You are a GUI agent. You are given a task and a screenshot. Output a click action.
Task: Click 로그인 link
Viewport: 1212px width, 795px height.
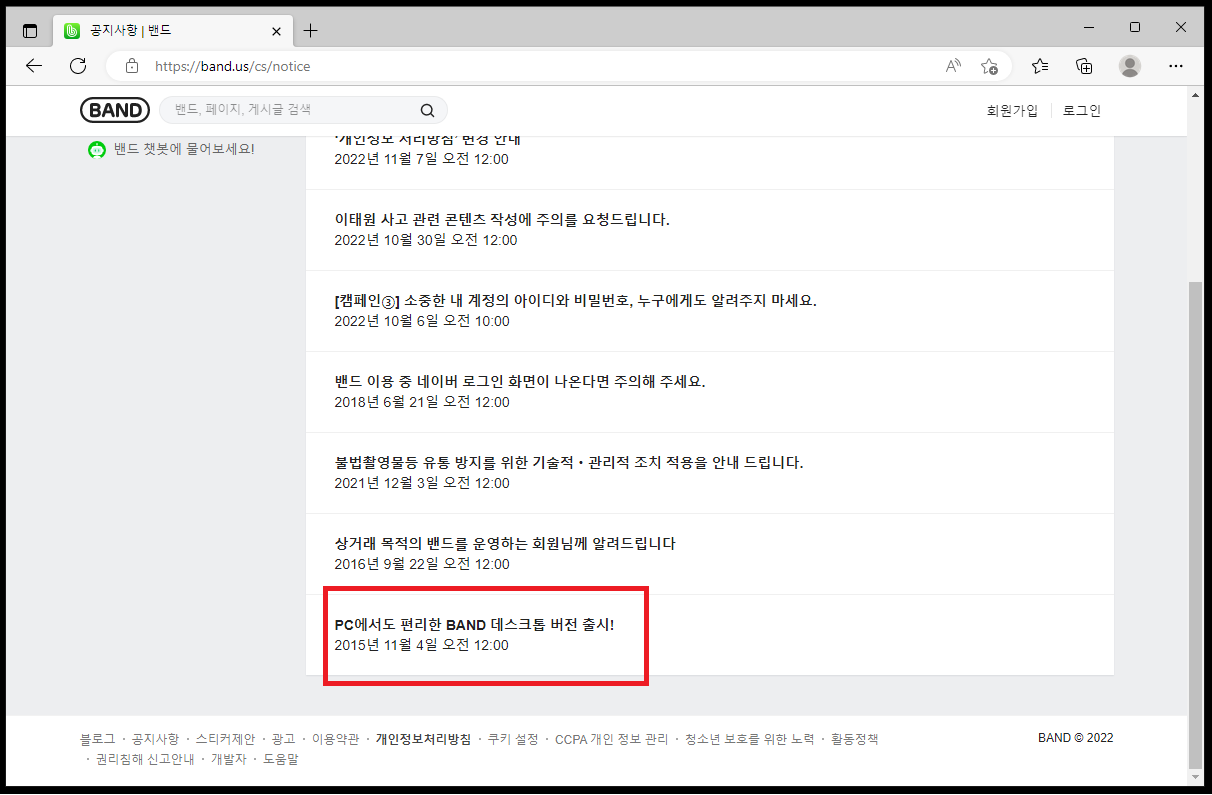point(1082,111)
